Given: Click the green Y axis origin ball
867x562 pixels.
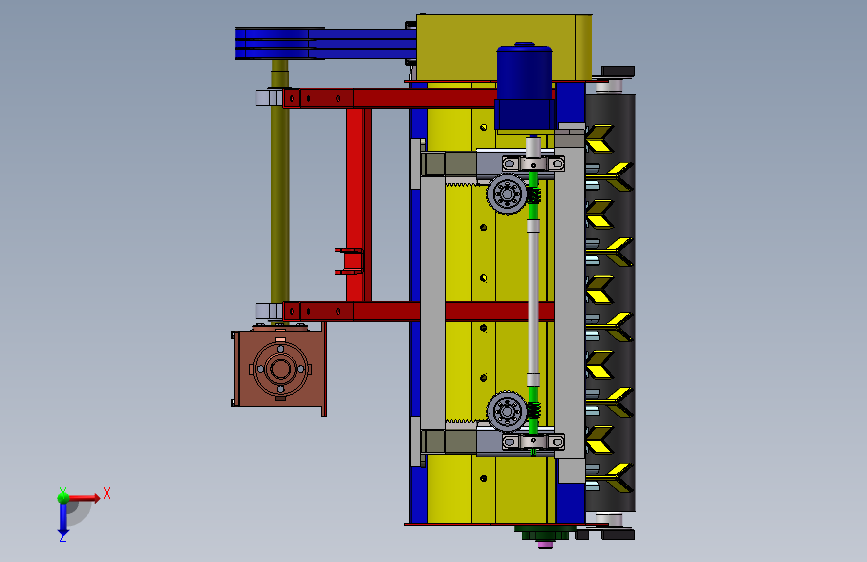Looking at the screenshot, I should tap(63, 497).
